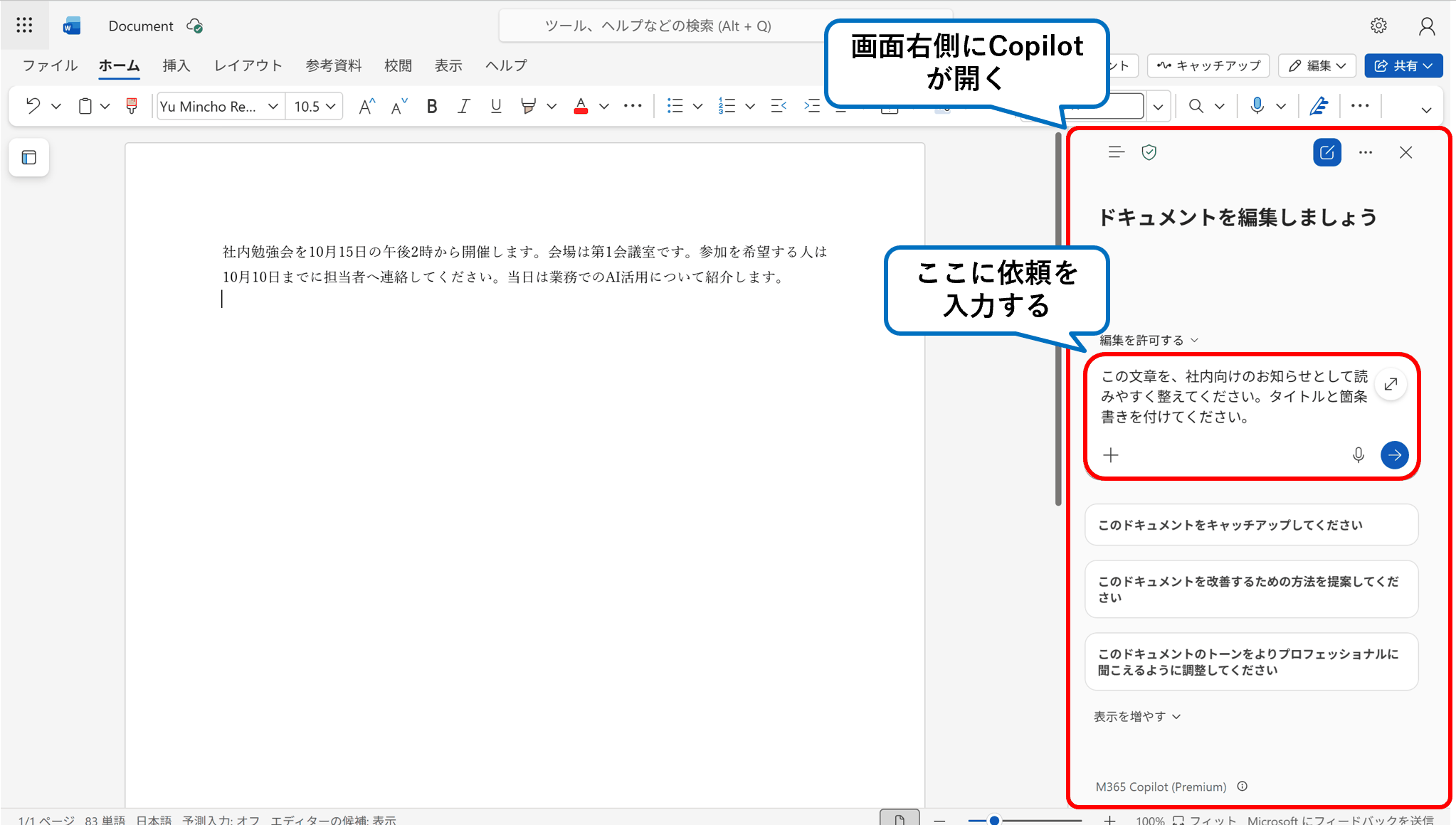Open the font color red swatch
The image size is (1456, 825).
point(581,106)
